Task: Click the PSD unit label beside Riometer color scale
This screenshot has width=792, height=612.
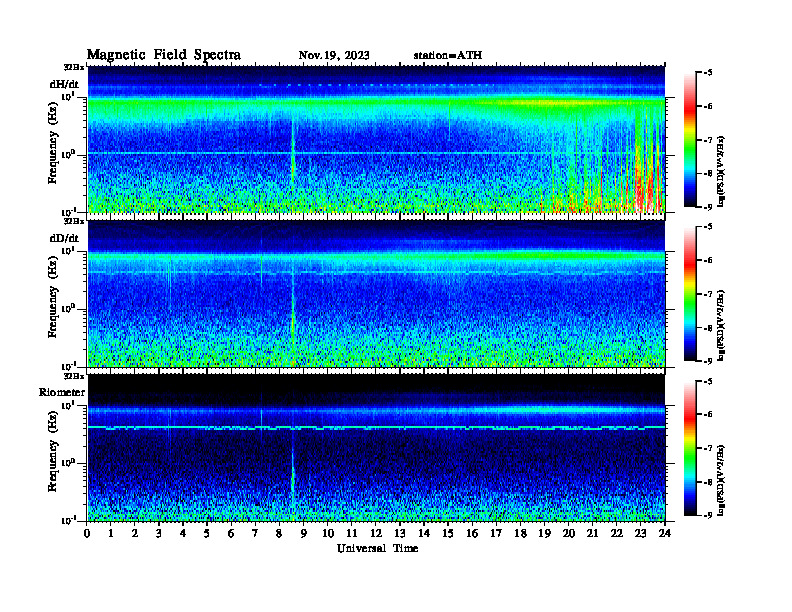Action: (721, 480)
